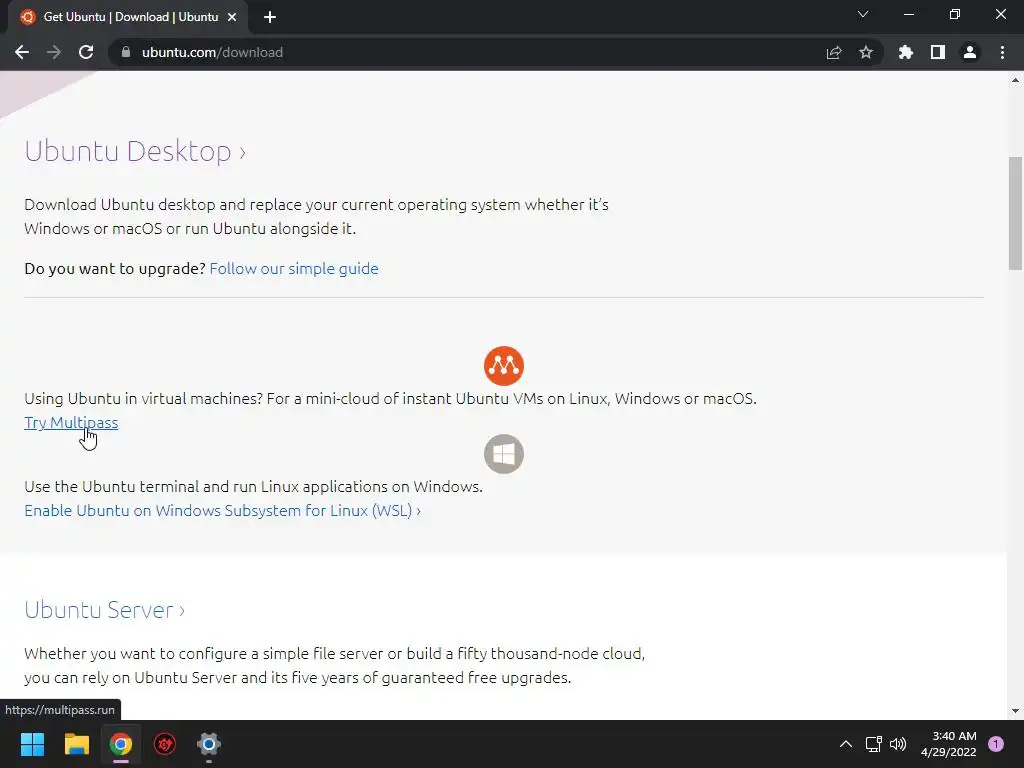Go back to the previous page
The width and height of the screenshot is (1024, 768).
point(22,52)
